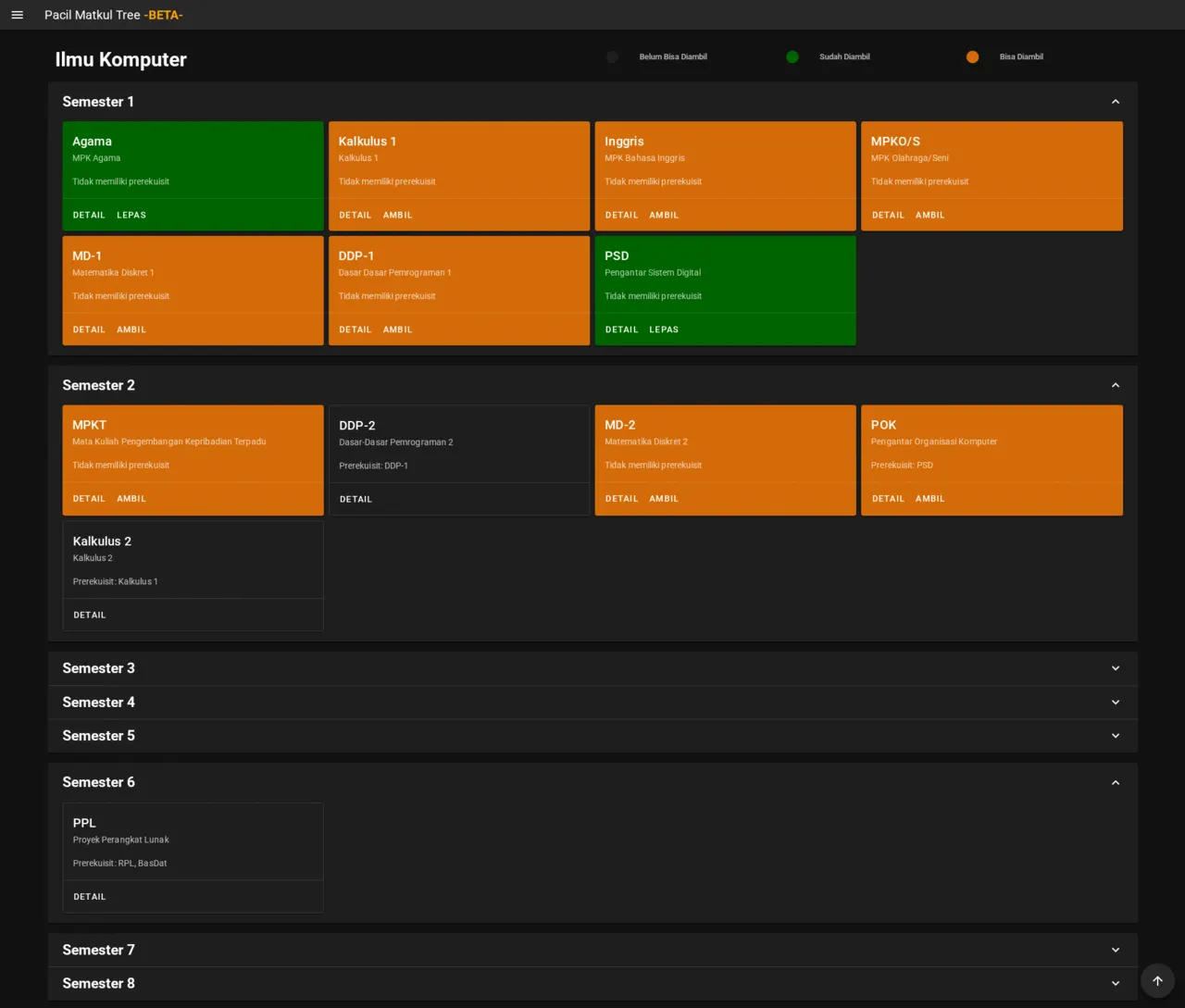The image size is (1185, 1008).
Task: Click AMBIL on the MD-1 card
Action: coord(131,330)
